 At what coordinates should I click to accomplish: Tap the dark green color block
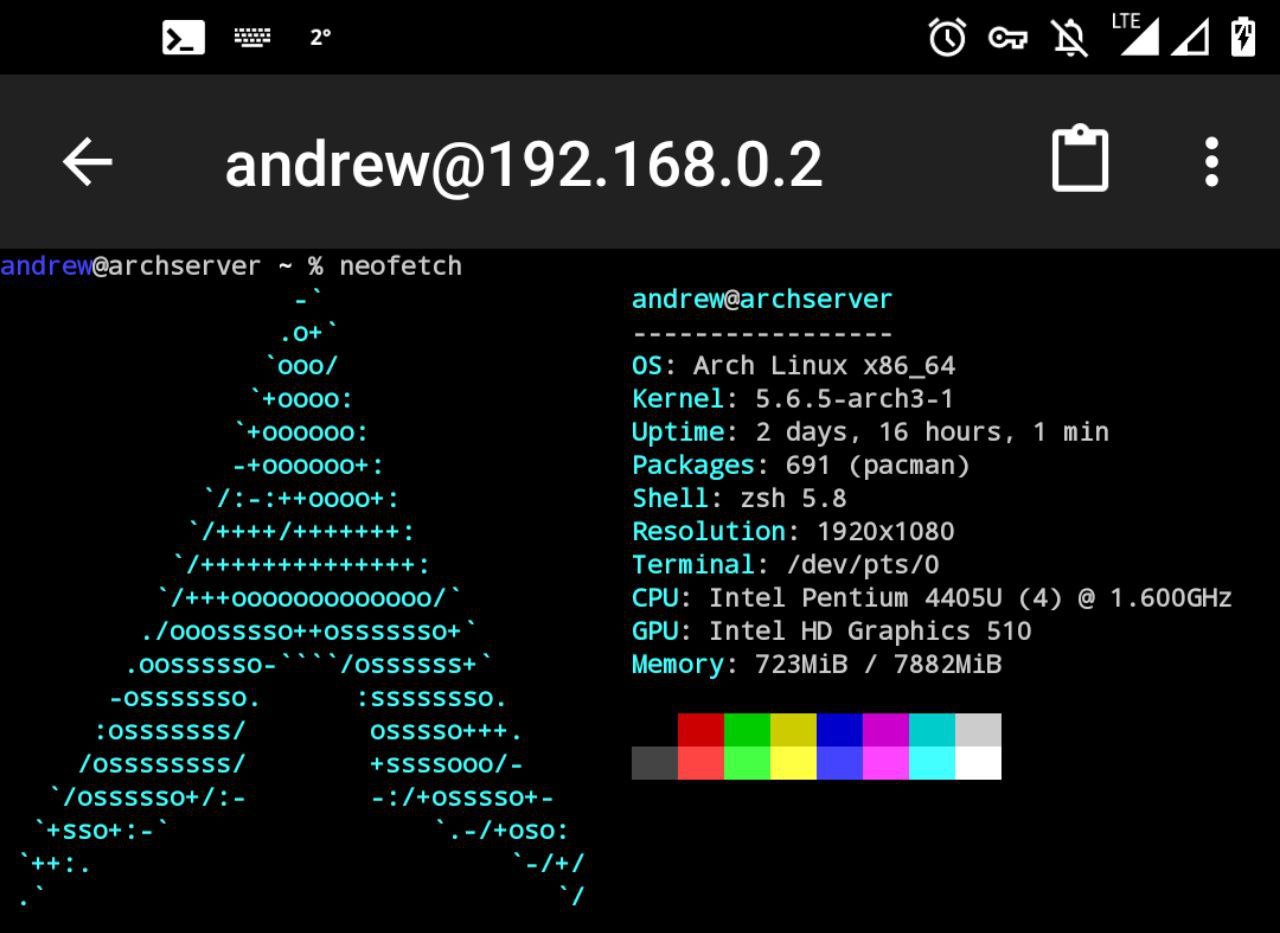pos(747,730)
